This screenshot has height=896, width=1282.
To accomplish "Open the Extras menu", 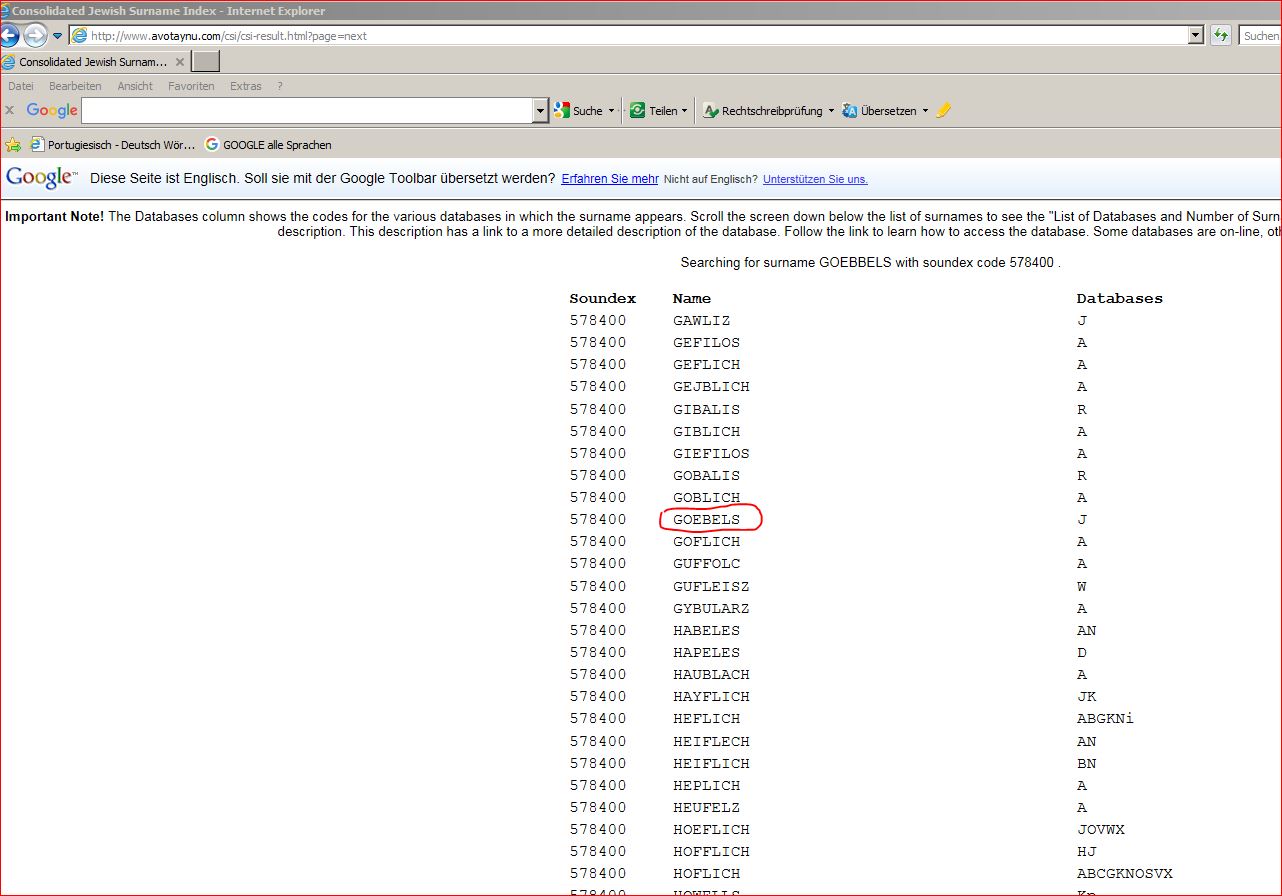I will 246,86.
